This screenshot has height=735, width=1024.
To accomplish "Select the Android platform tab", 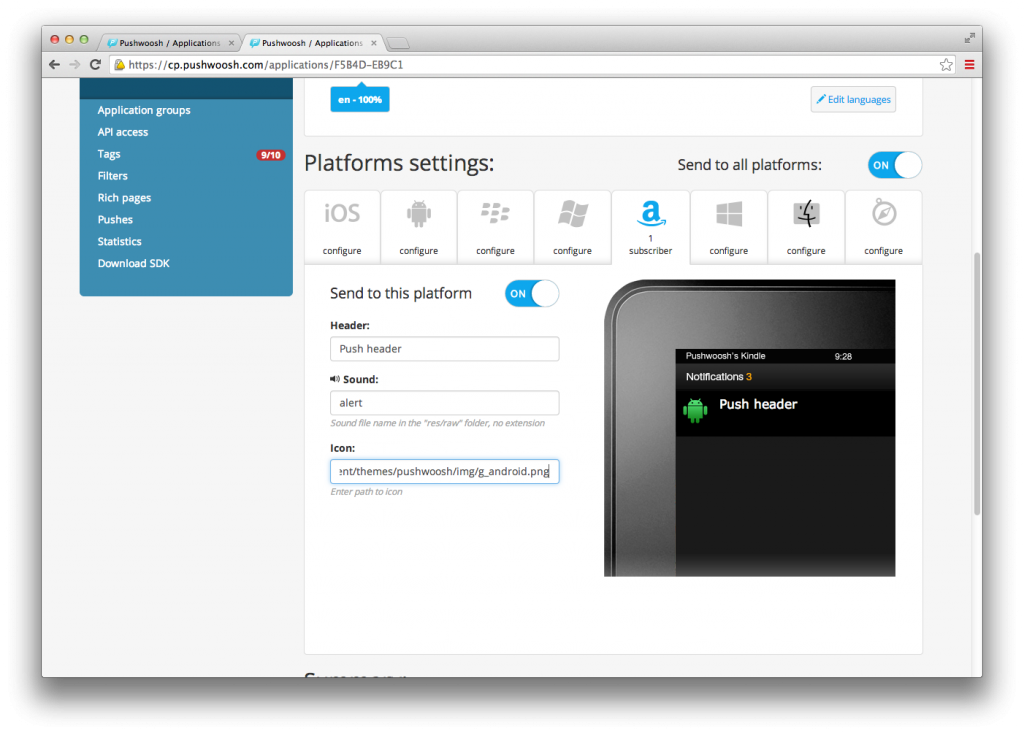I will (x=419, y=227).
